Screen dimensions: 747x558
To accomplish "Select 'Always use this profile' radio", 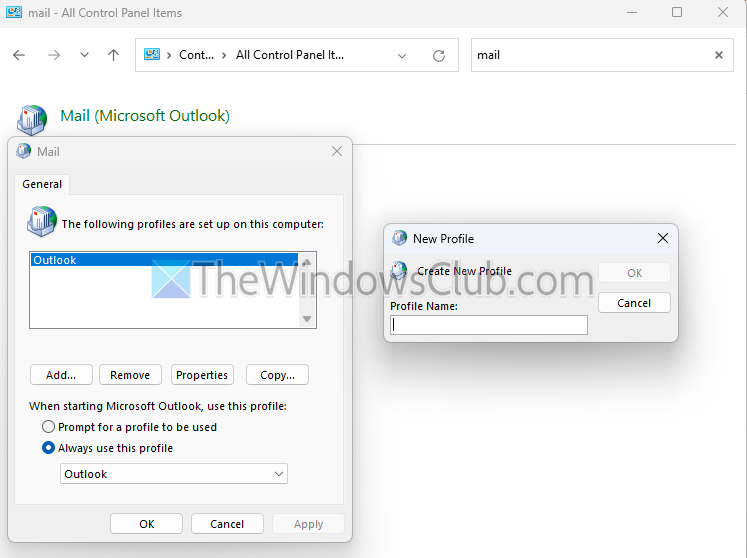I will coord(48,448).
